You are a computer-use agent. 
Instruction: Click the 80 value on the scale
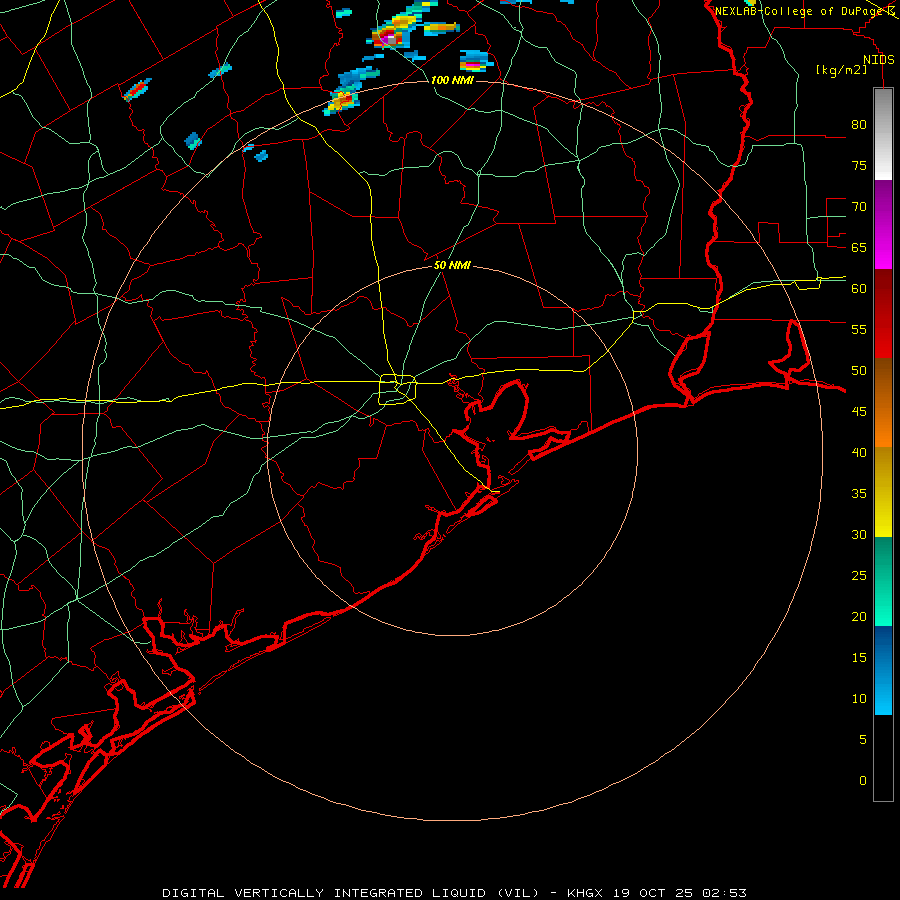click(x=859, y=125)
